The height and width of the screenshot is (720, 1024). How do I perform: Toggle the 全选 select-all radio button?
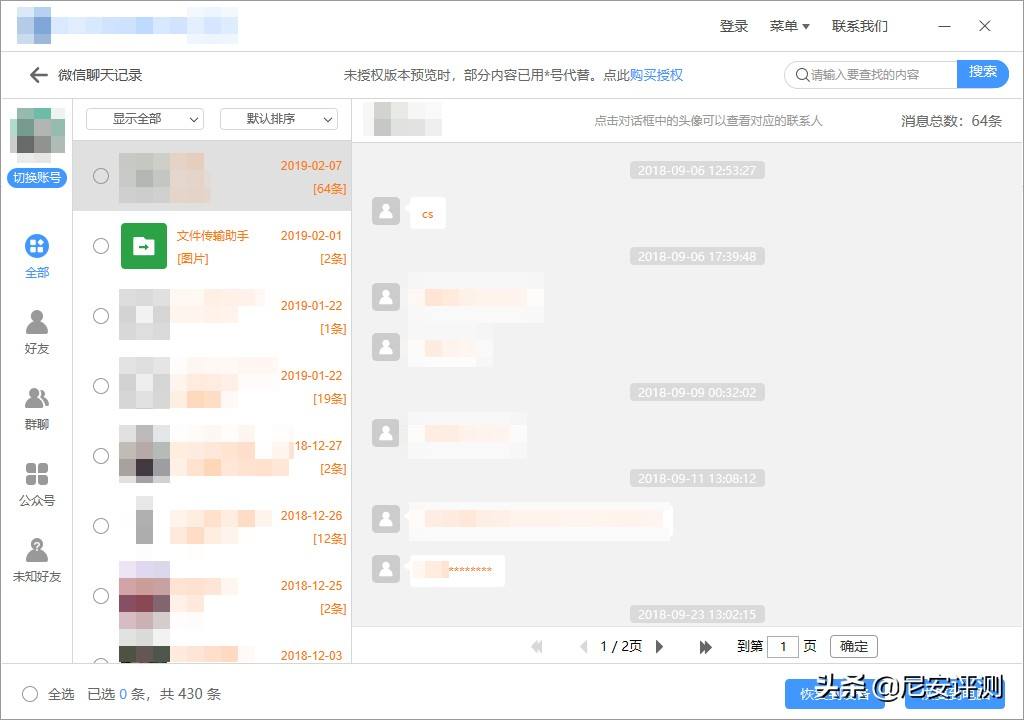[30, 694]
